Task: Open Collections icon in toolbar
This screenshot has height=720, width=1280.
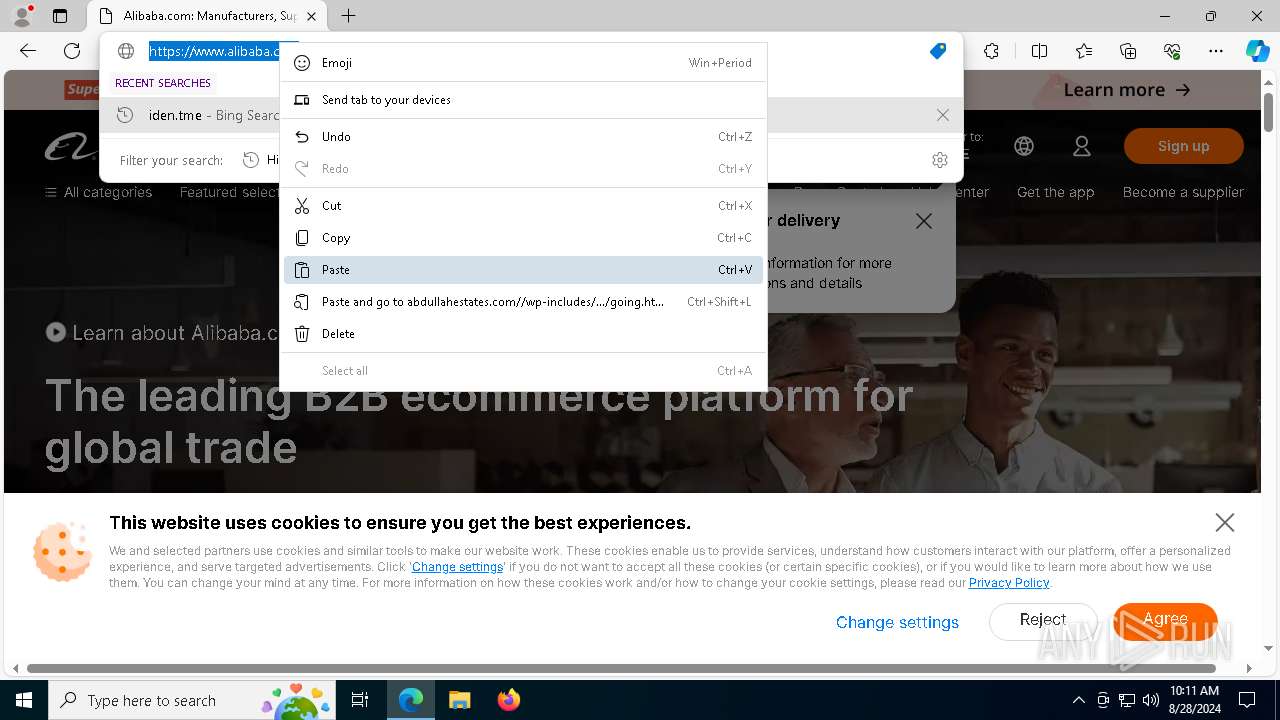Action: pos(1128,51)
